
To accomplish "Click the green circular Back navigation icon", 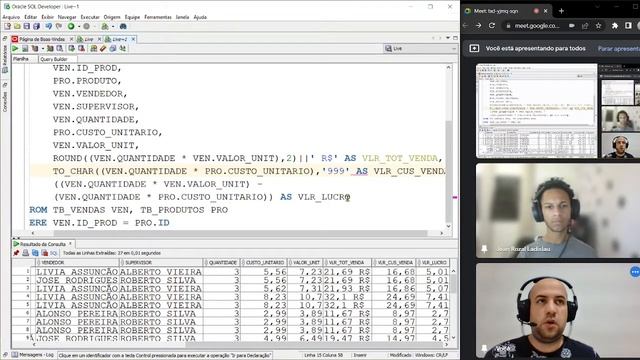I will [x=71, y=27].
